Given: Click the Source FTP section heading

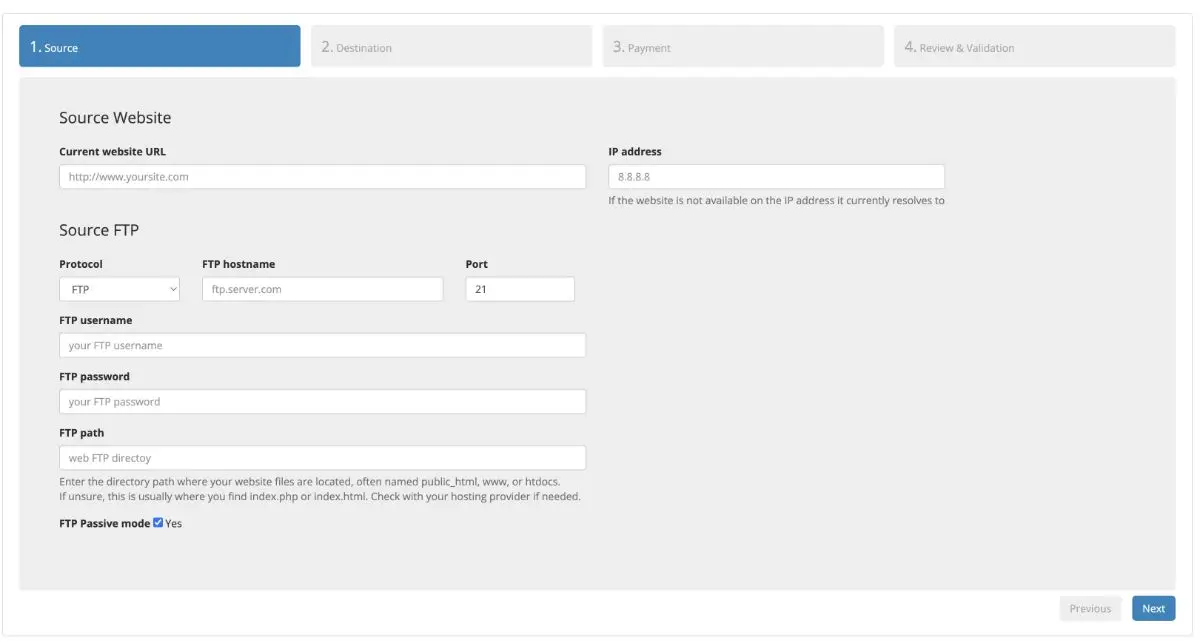Looking at the screenshot, I should click(x=97, y=229).
